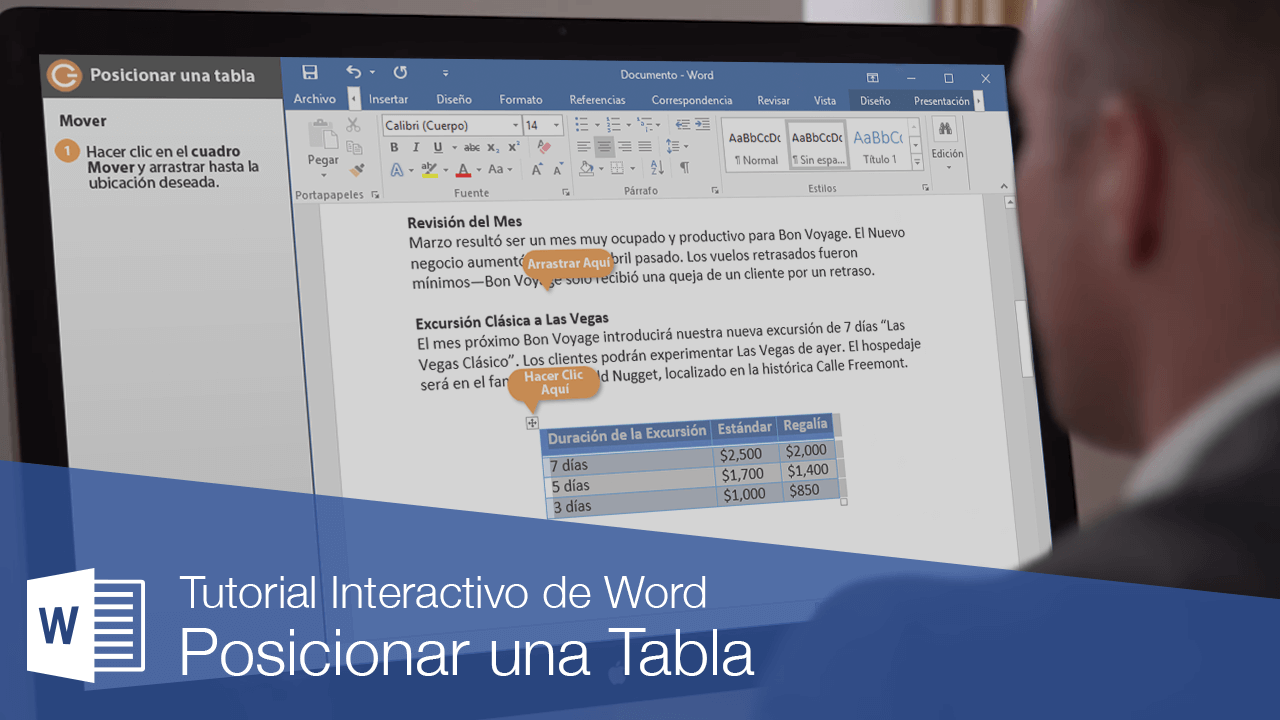
Task: Open the Fuente dialog launcher
Action: [x=566, y=192]
